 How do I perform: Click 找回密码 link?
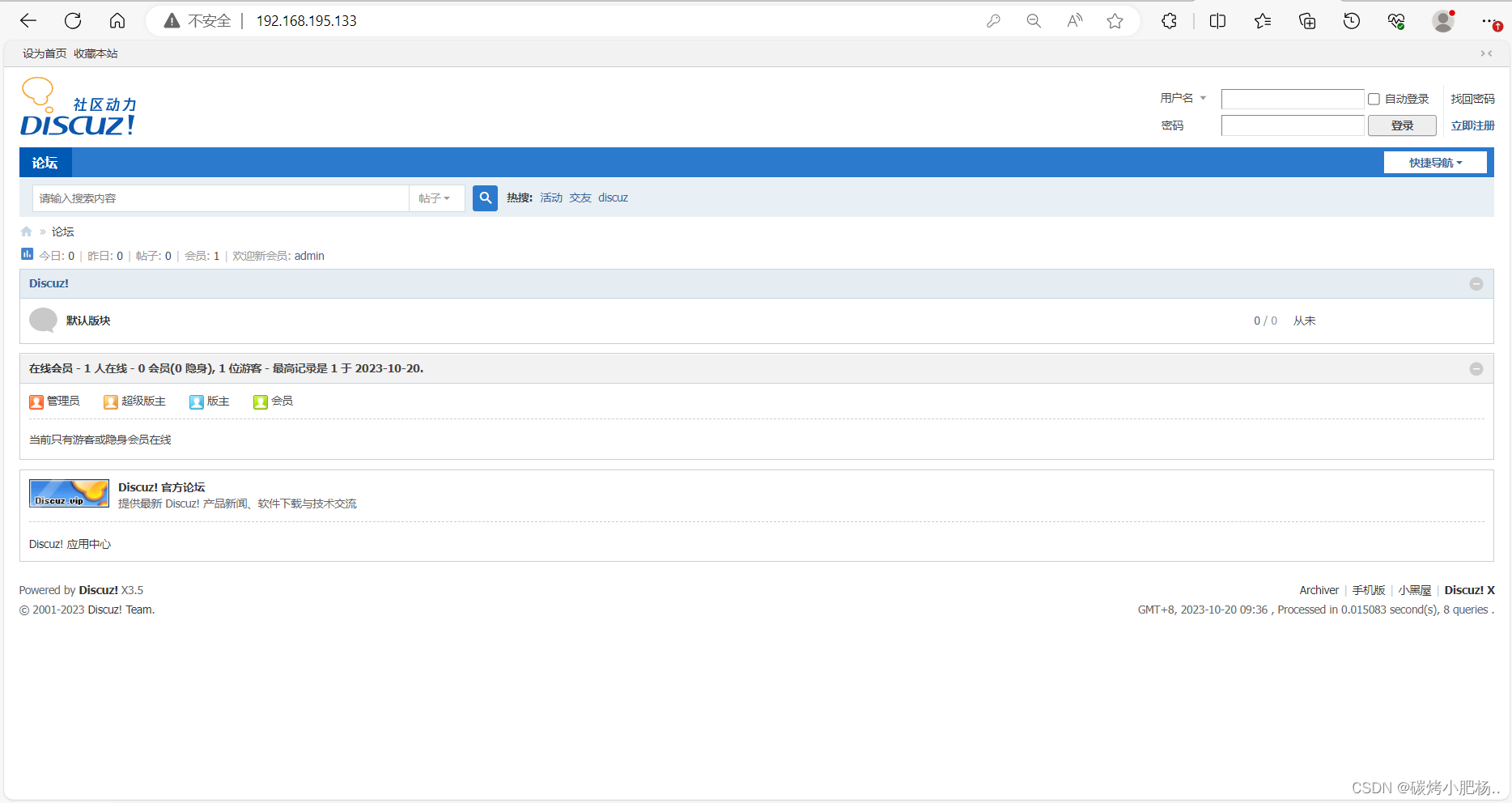[1472, 99]
